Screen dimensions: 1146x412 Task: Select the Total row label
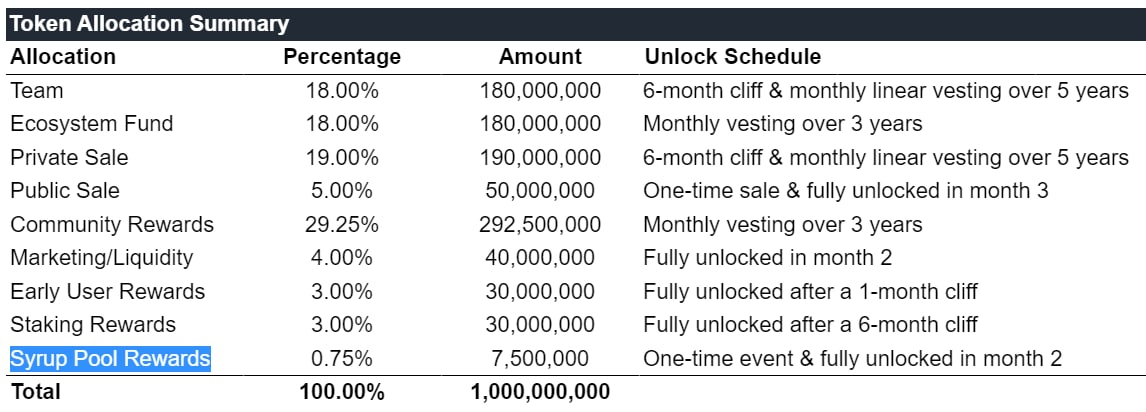coord(36,392)
